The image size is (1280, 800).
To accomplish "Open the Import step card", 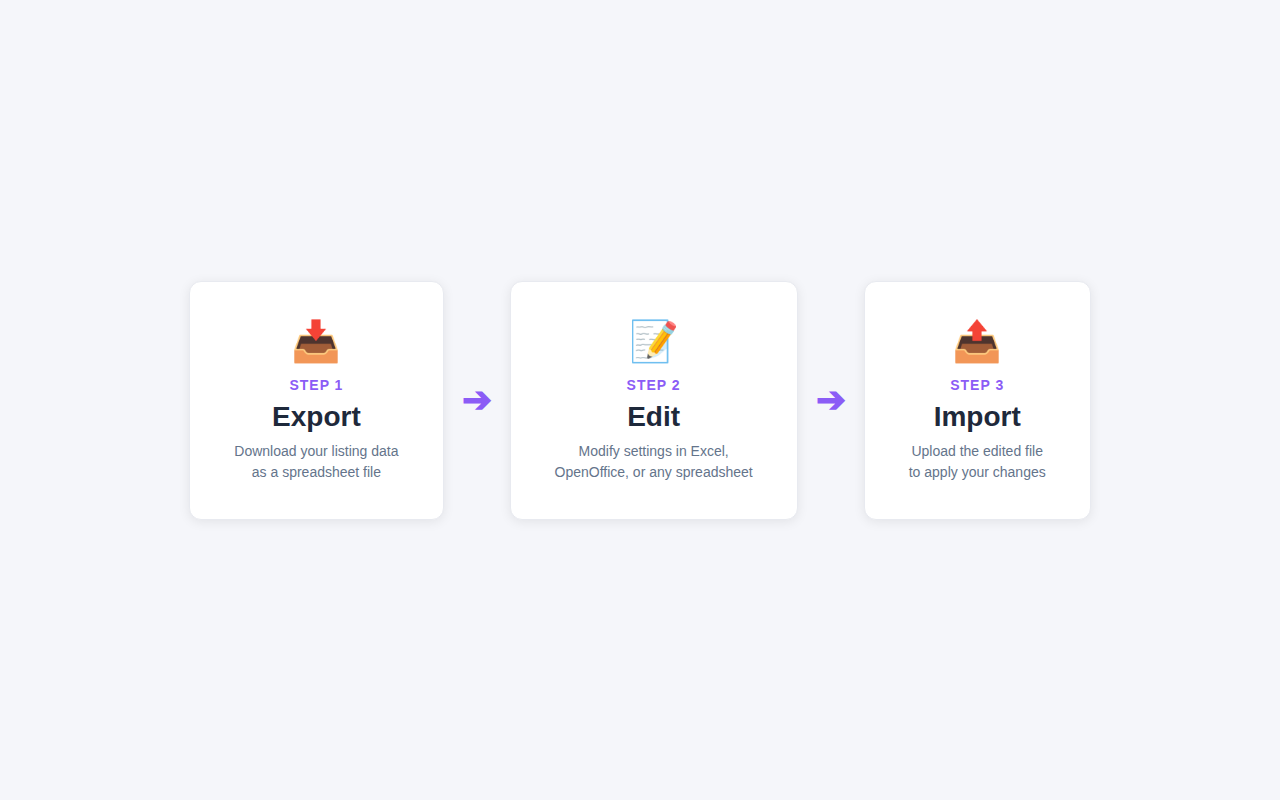I will point(977,400).
